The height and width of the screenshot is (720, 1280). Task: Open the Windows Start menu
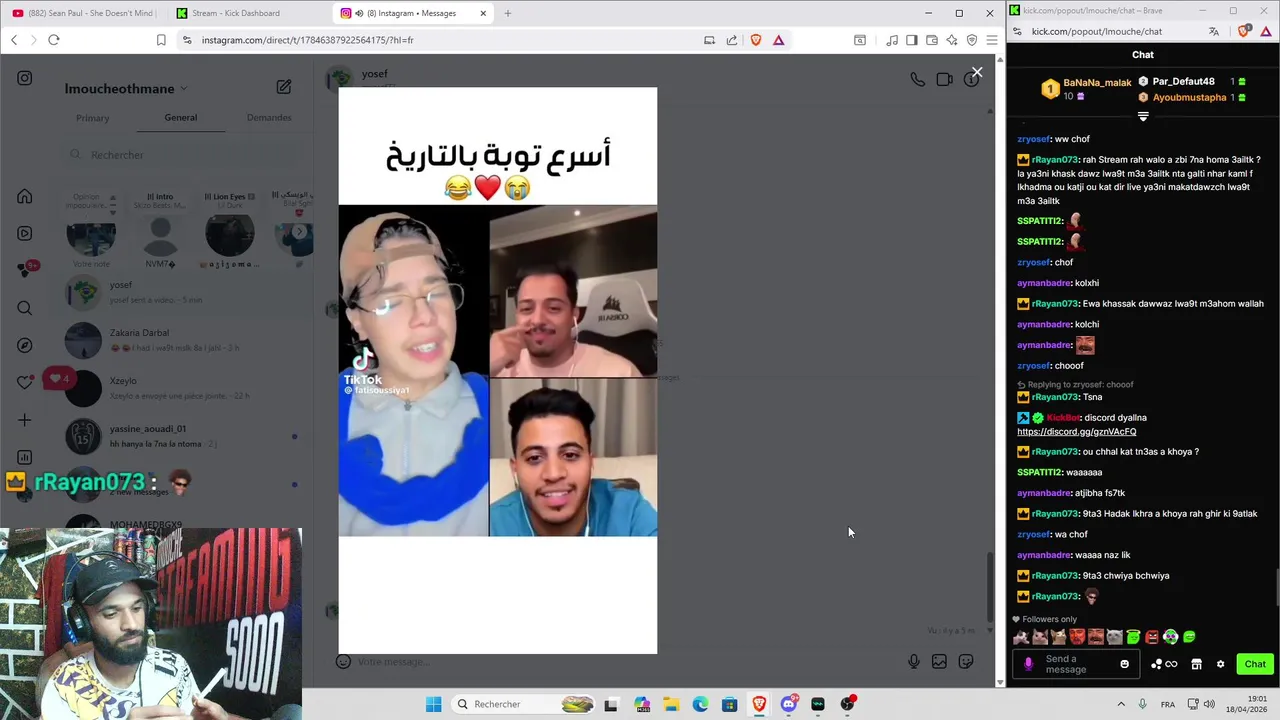click(x=433, y=704)
